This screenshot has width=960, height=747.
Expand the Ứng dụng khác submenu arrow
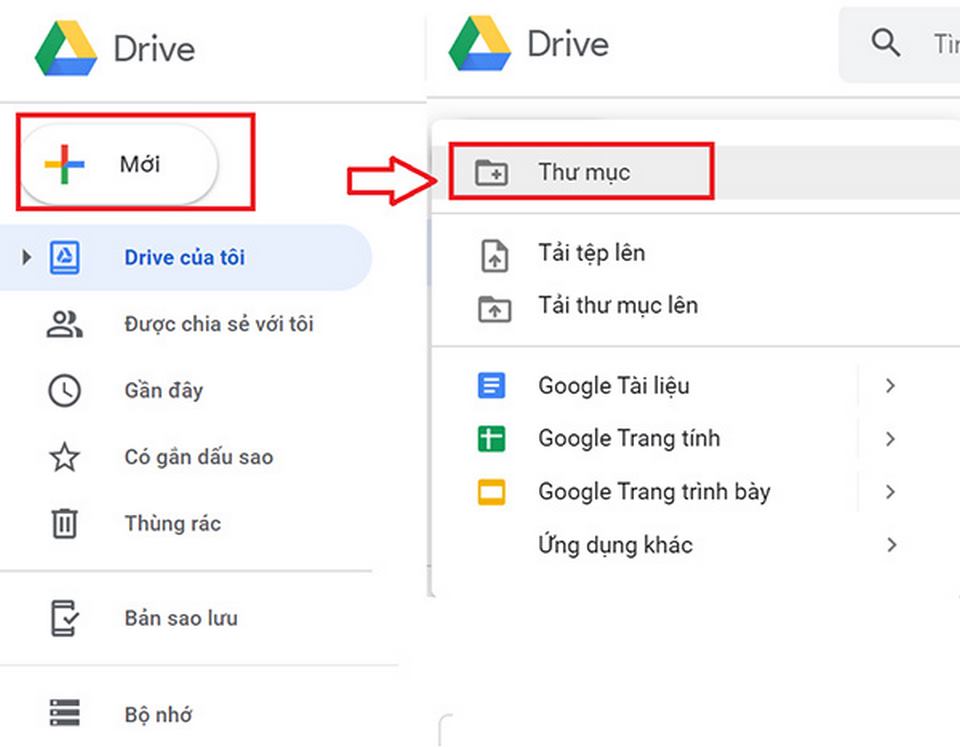[890, 545]
